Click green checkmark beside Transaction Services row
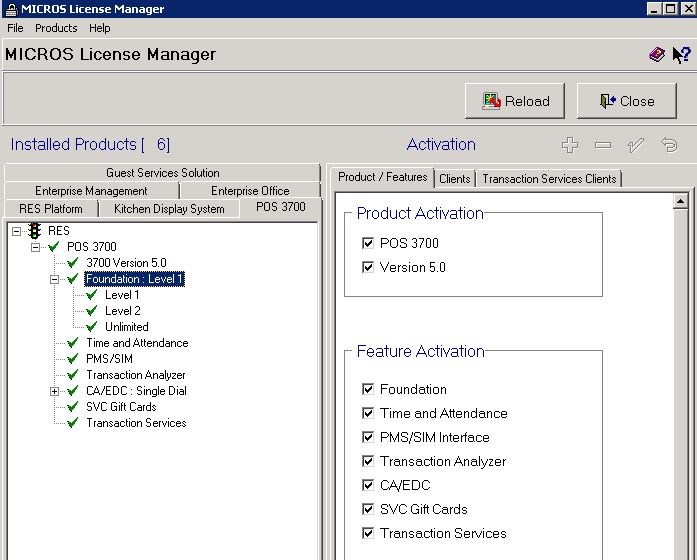 [x=72, y=423]
